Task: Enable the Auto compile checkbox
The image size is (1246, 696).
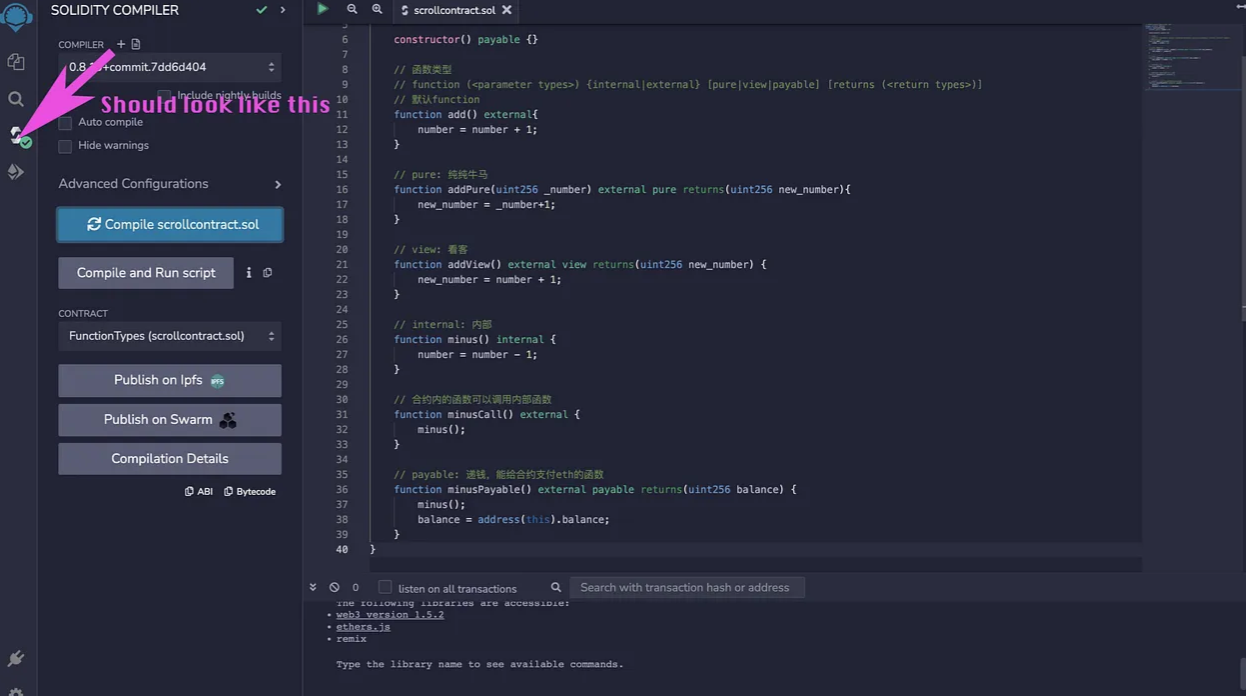Action: point(65,123)
